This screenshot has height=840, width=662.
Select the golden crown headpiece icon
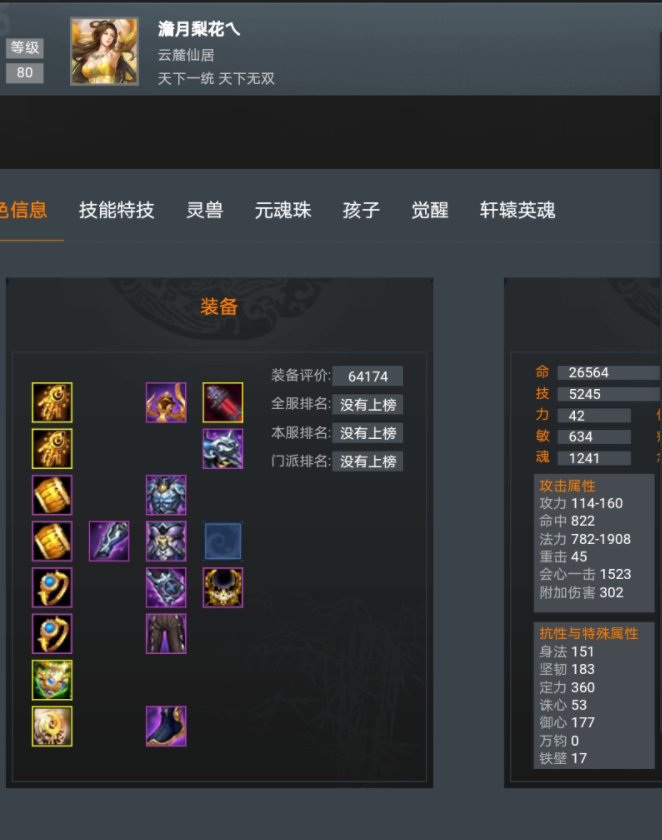pos(166,402)
